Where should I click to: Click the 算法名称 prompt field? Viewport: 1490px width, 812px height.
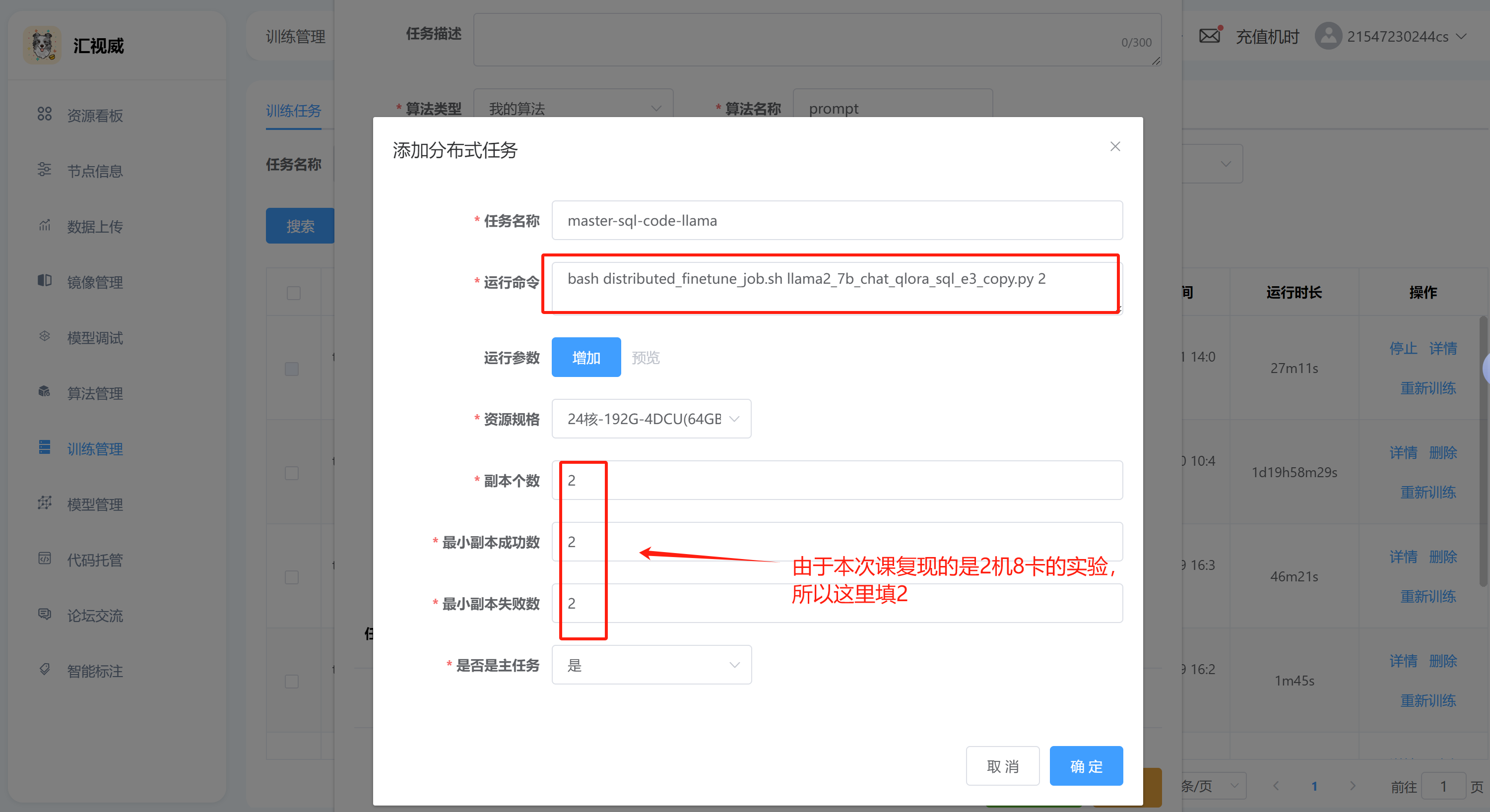click(893, 108)
